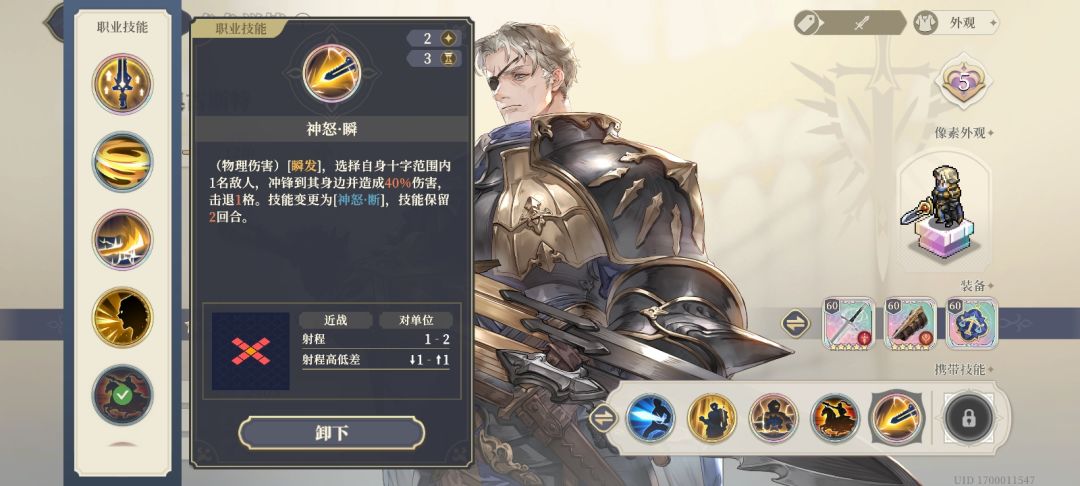The image size is (1080, 486).
Task: Select the golden face silhouette skill
Action: coord(123,317)
